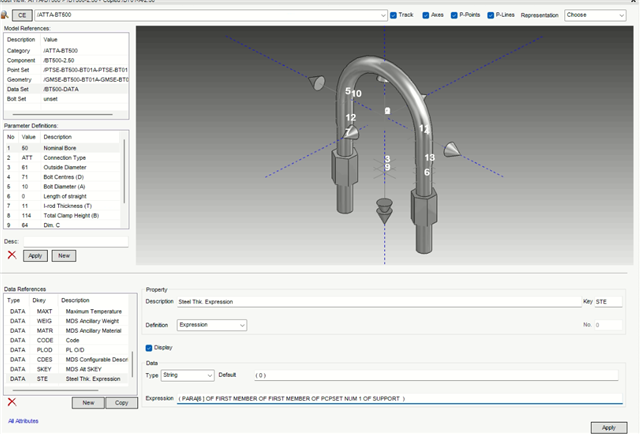Click the property Description field

click(x=379, y=302)
